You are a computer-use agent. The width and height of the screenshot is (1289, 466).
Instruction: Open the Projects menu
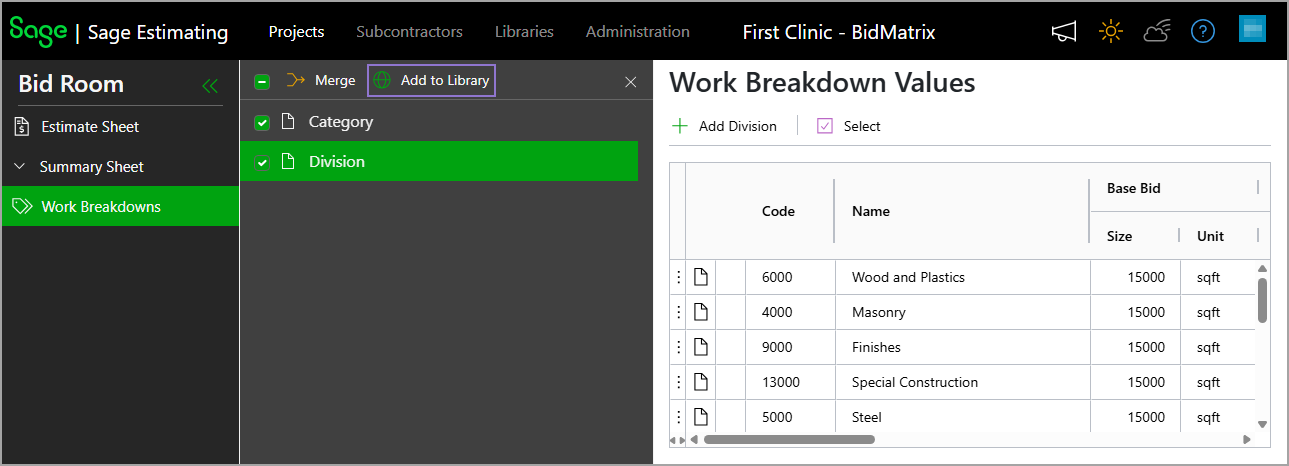click(297, 32)
